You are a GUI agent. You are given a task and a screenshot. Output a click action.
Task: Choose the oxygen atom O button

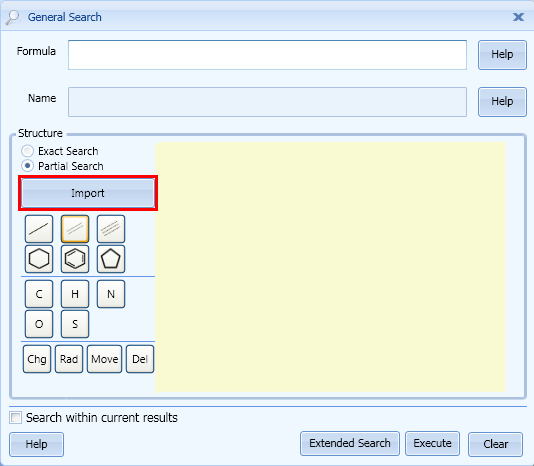point(39,324)
